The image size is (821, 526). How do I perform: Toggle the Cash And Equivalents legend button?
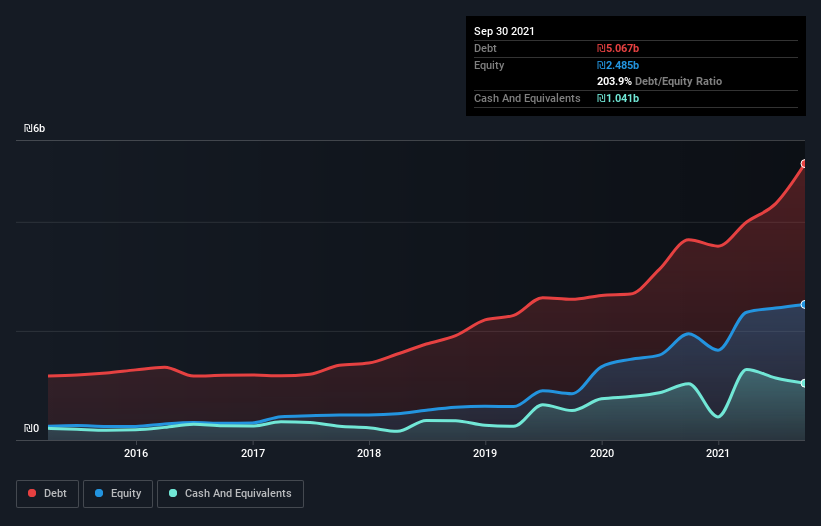point(230,494)
